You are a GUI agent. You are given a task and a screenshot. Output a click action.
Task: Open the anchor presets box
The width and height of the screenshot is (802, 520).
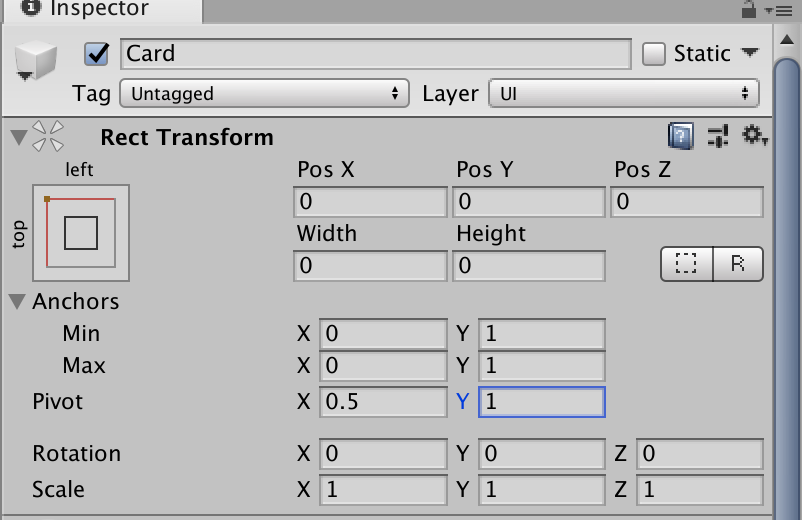click(81, 233)
